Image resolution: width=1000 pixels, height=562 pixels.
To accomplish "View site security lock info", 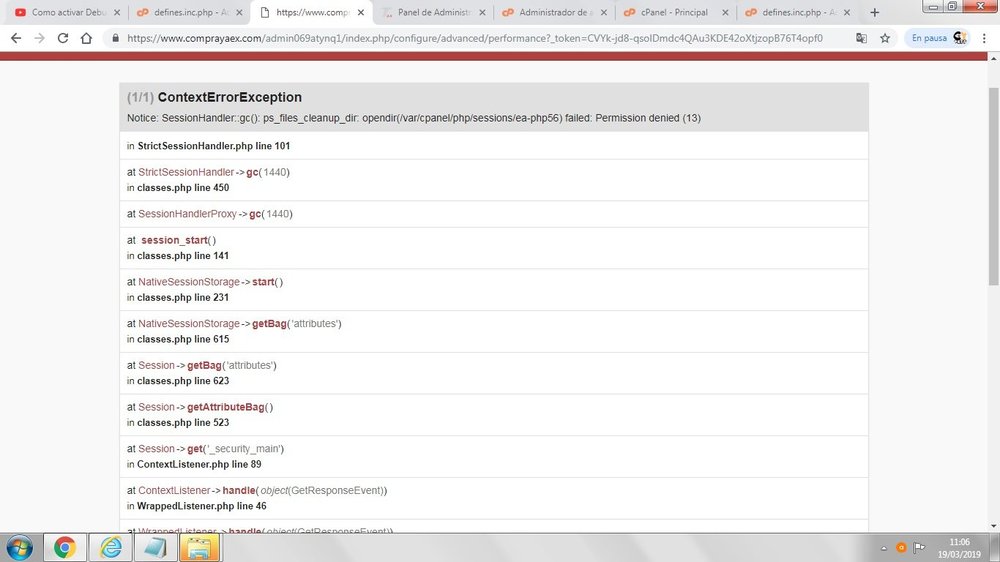I will [115, 38].
